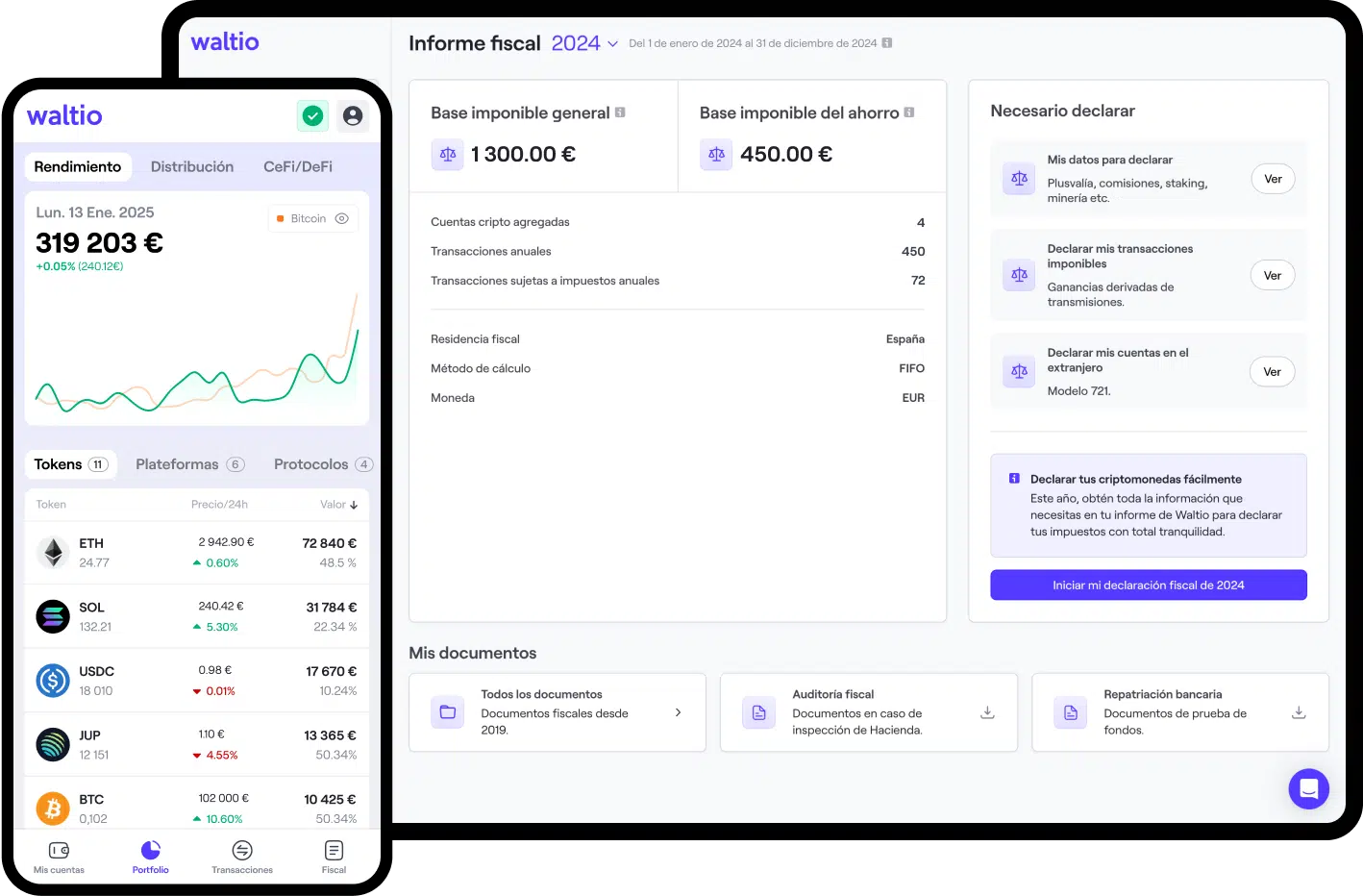Viewport: 1363px width, 896px height.
Task: Click info icon beside Base imponible general
Action: coord(620,112)
